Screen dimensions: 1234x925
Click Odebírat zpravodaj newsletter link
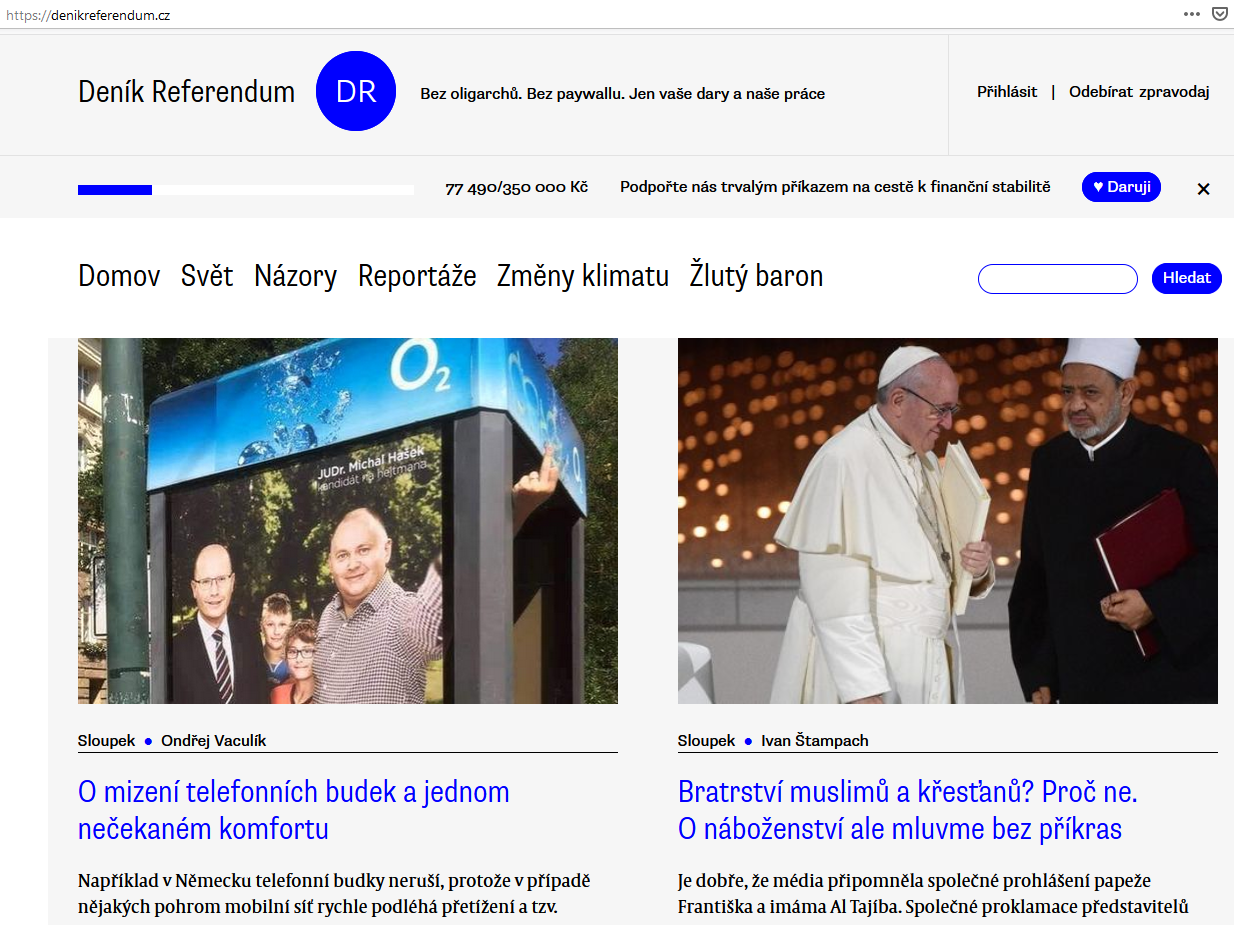pyautogui.click(x=1139, y=92)
